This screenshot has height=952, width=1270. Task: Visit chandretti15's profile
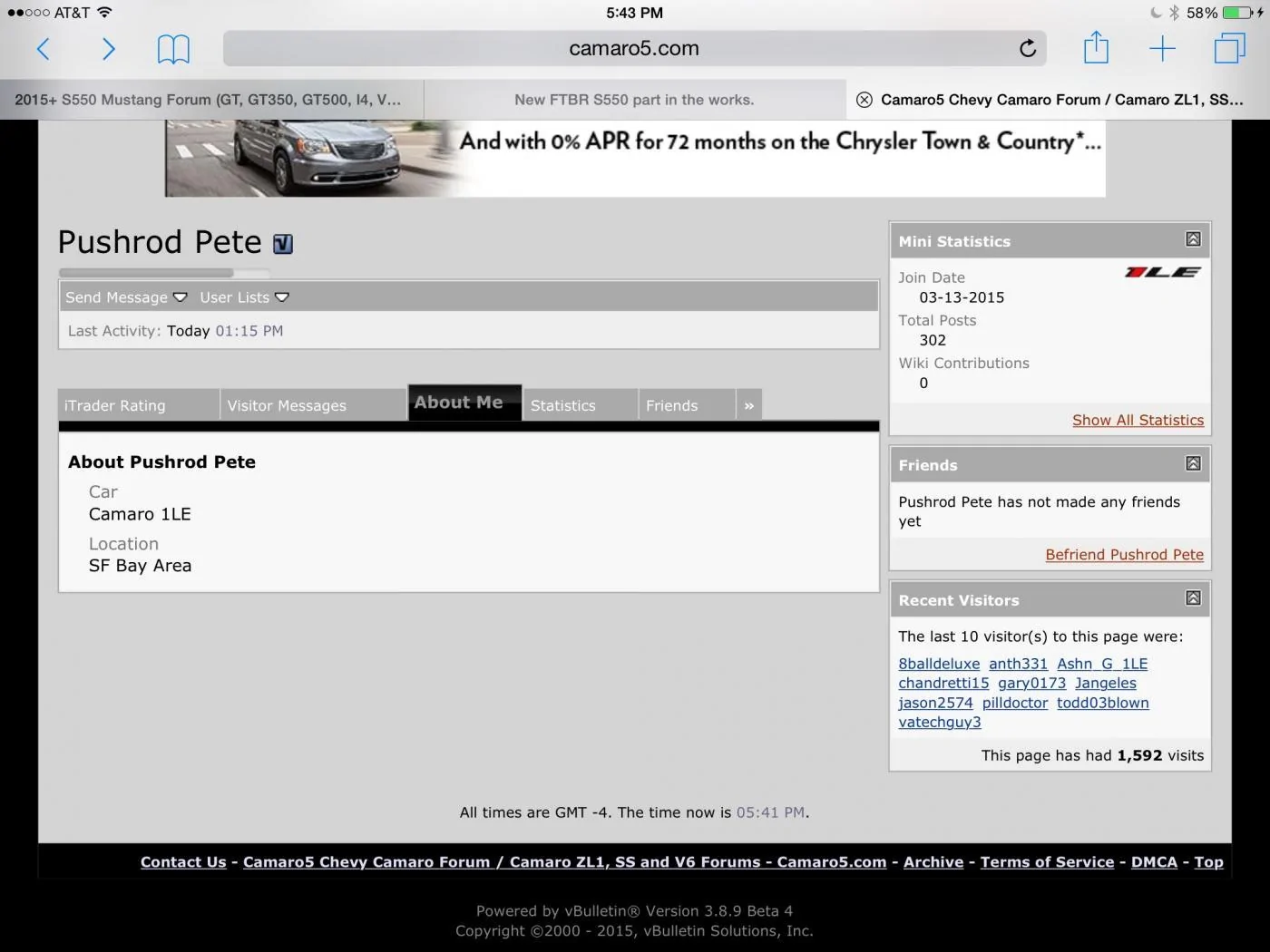pos(943,683)
